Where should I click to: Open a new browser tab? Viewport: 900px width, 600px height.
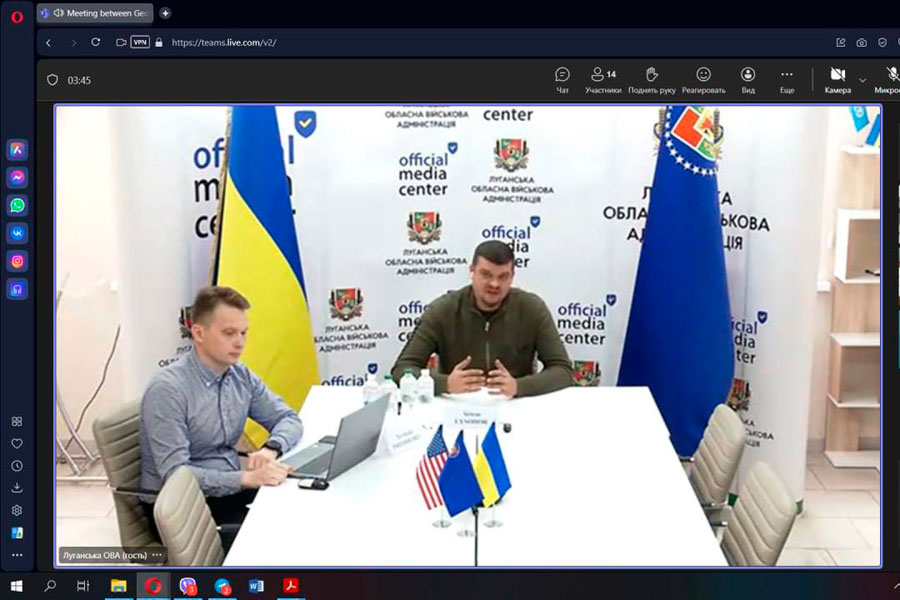pos(165,13)
